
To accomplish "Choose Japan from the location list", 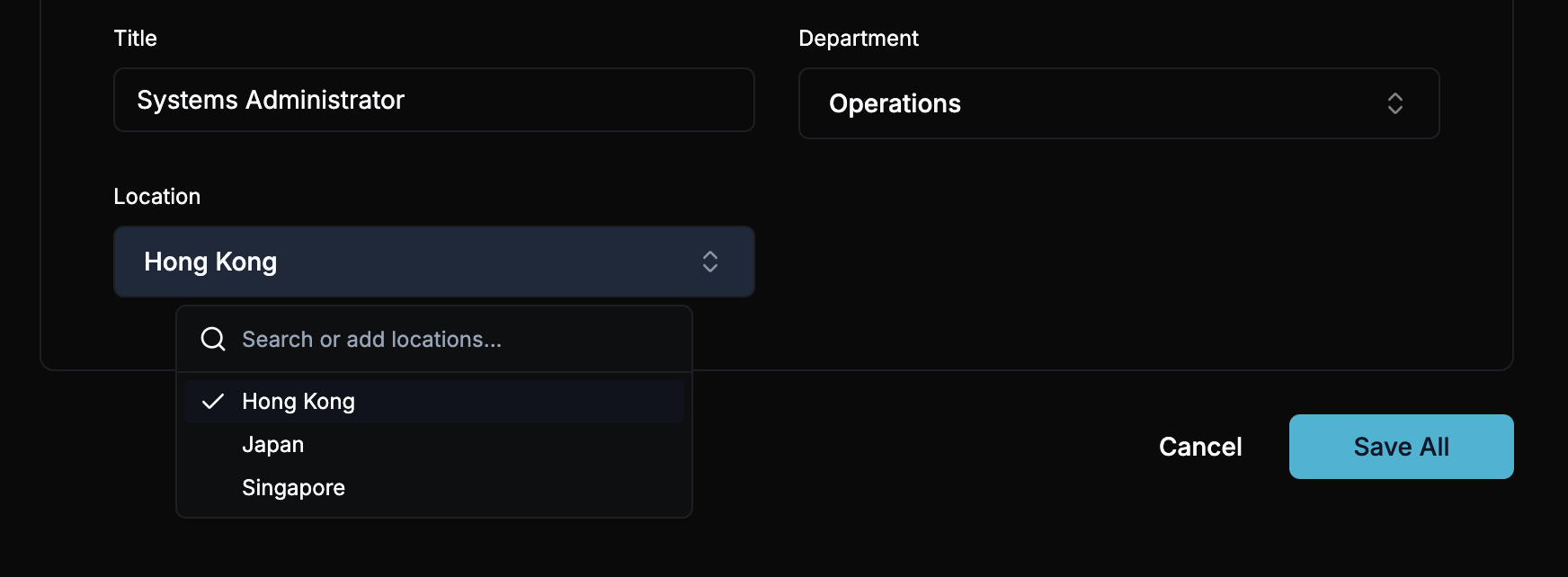I will click(x=273, y=445).
